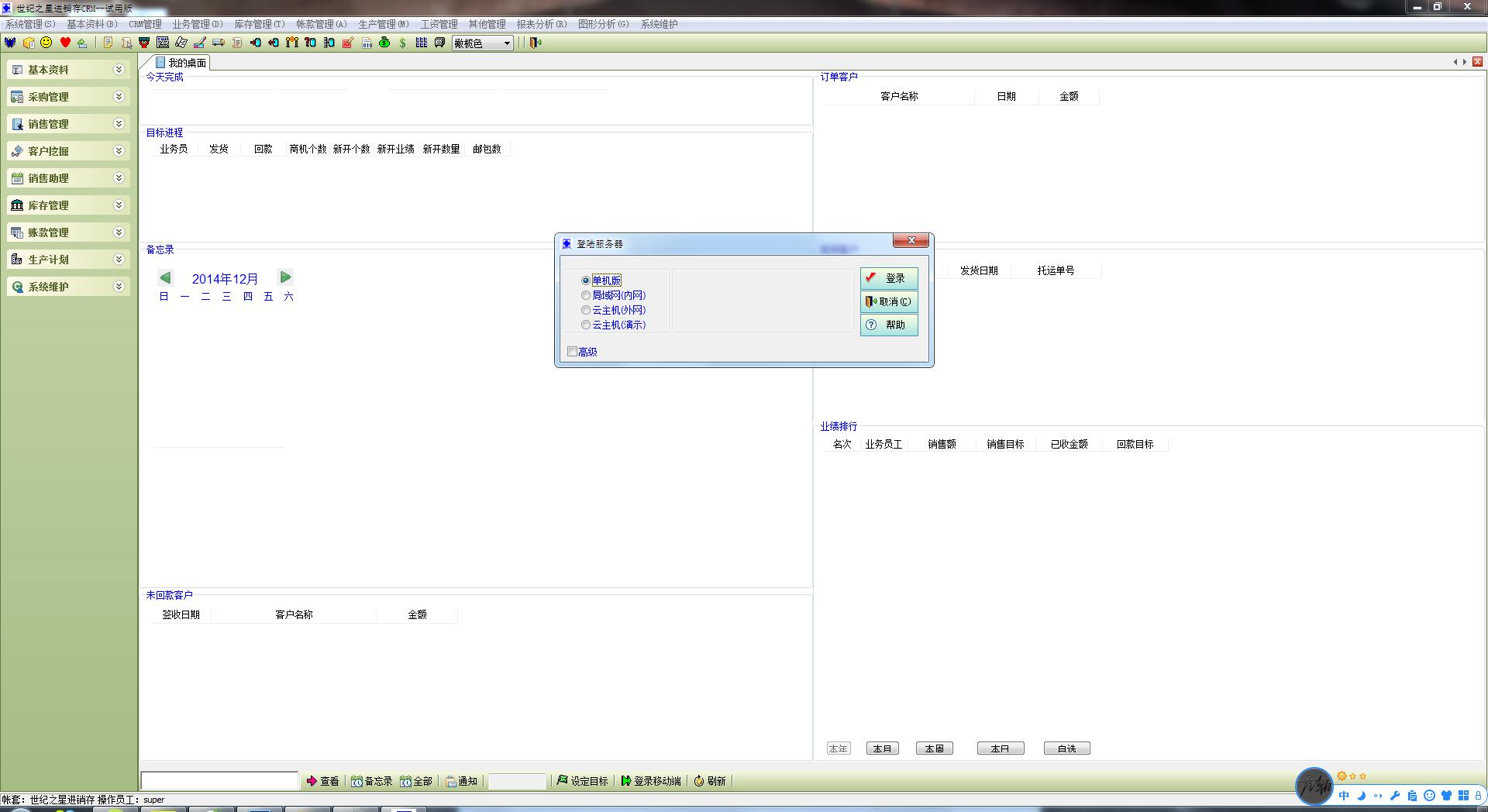Click the moon icon in IME bar
Screen dimensions: 1488x812
pos(1361,796)
